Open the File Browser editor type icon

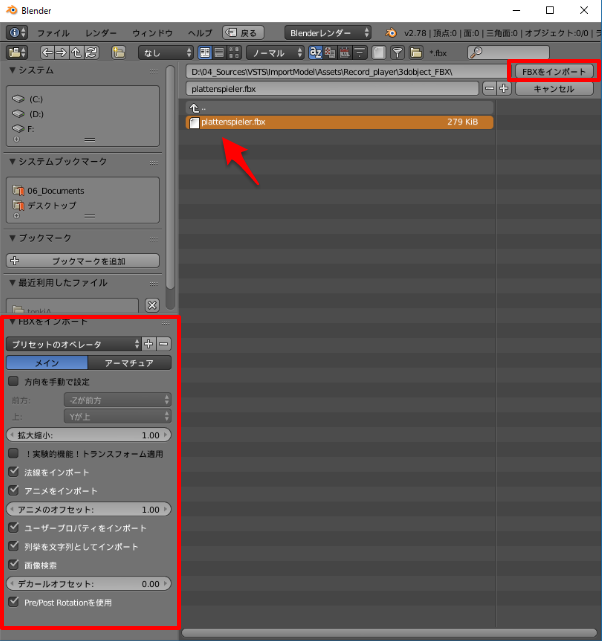pos(17,52)
